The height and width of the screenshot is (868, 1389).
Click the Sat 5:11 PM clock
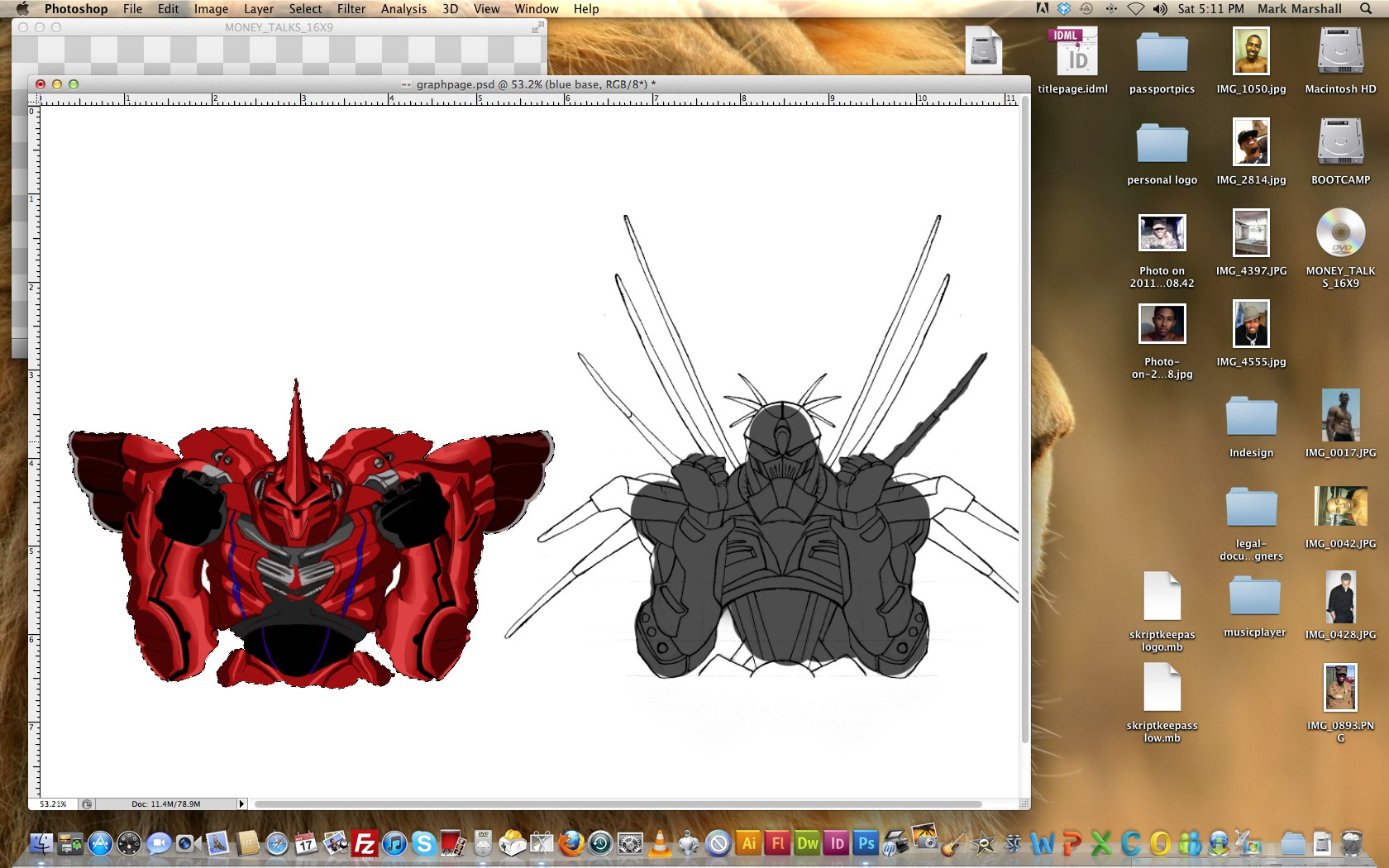[1210, 9]
